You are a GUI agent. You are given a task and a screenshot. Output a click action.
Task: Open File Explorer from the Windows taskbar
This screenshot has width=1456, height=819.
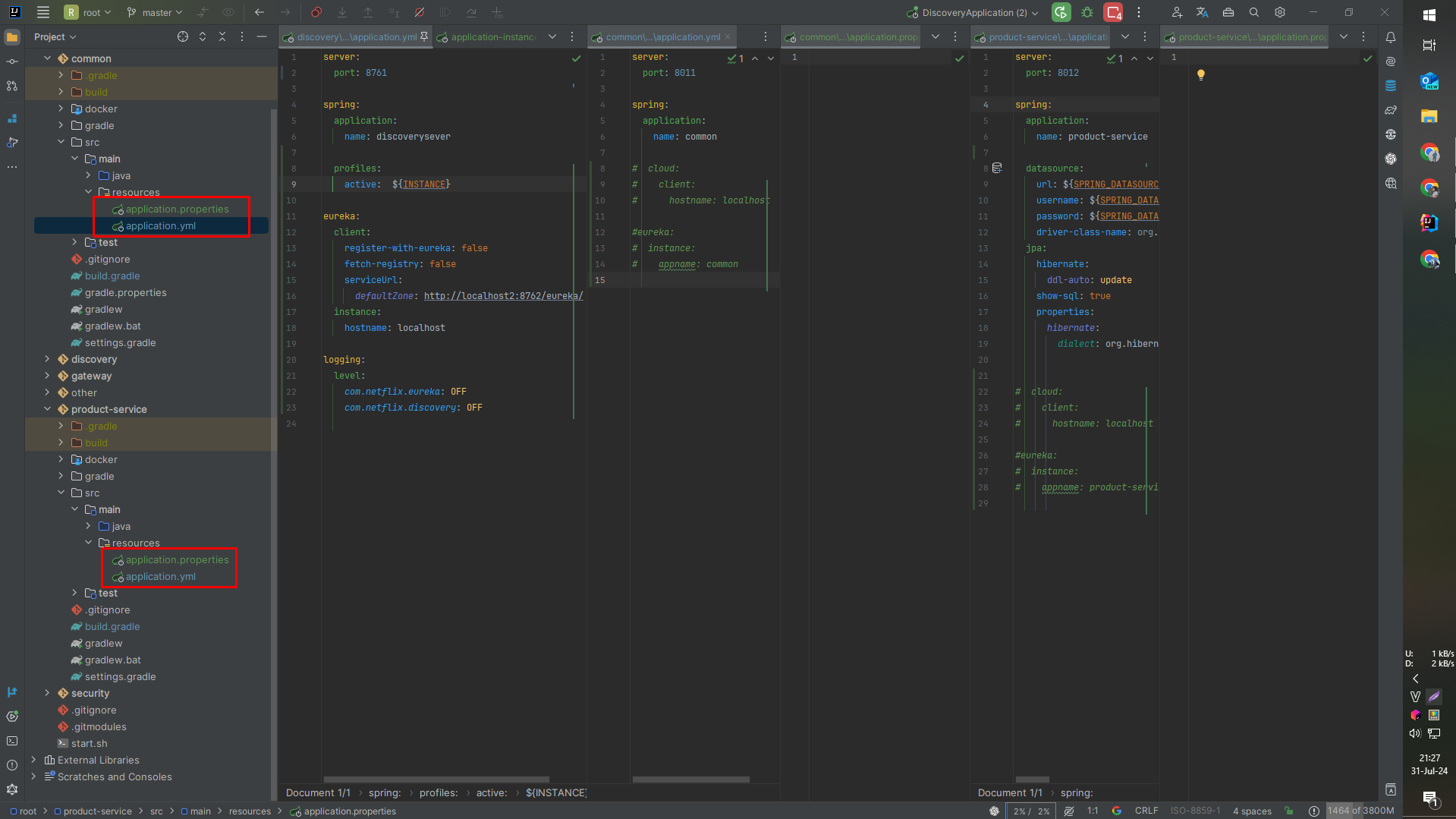coord(1429,116)
